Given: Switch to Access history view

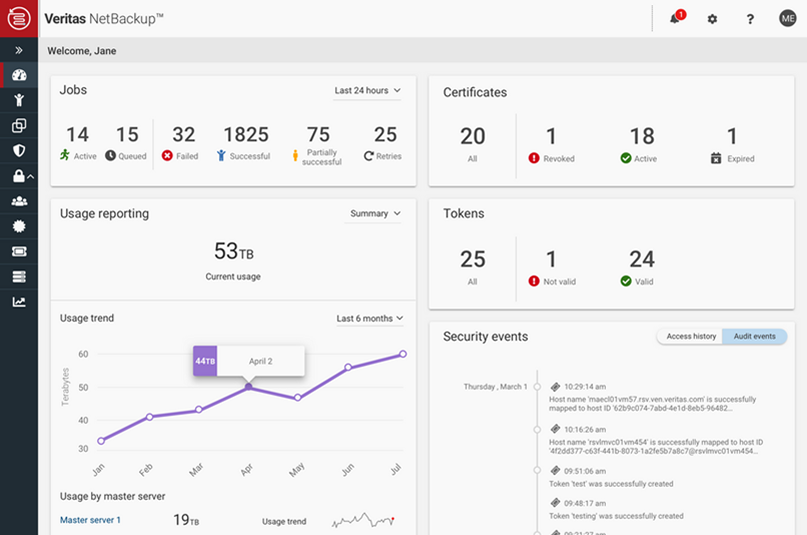Looking at the screenshot, I should (x=691, y=337).
